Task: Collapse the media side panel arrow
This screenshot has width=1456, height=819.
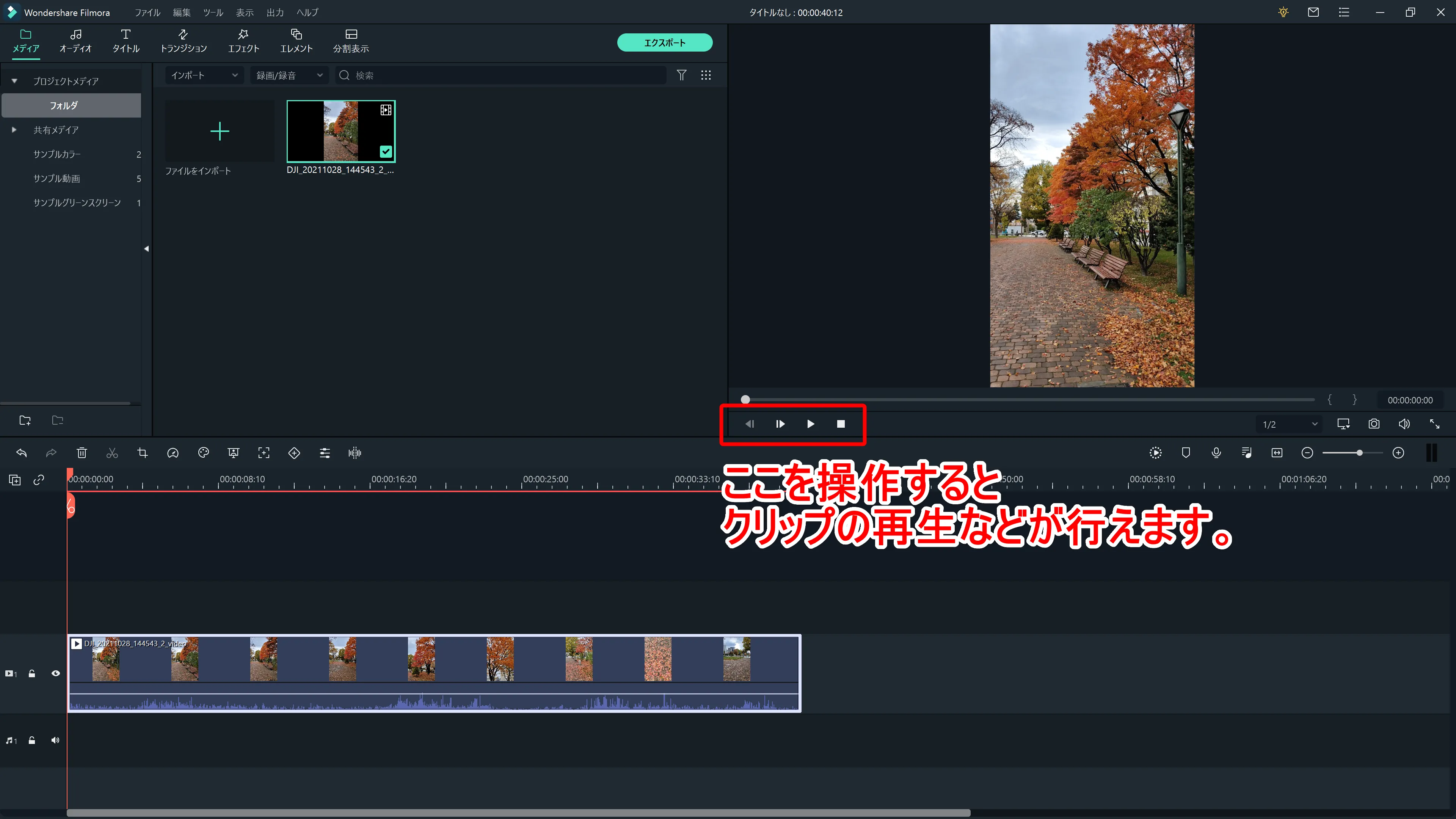Action: [146, 249]
